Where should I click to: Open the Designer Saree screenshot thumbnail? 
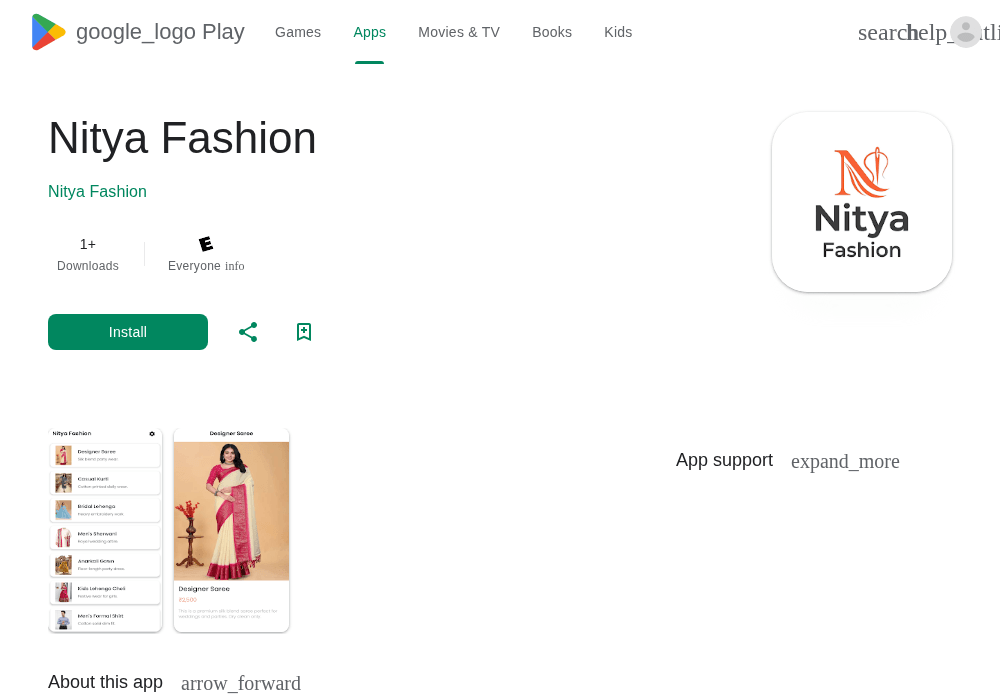(232, 530)
